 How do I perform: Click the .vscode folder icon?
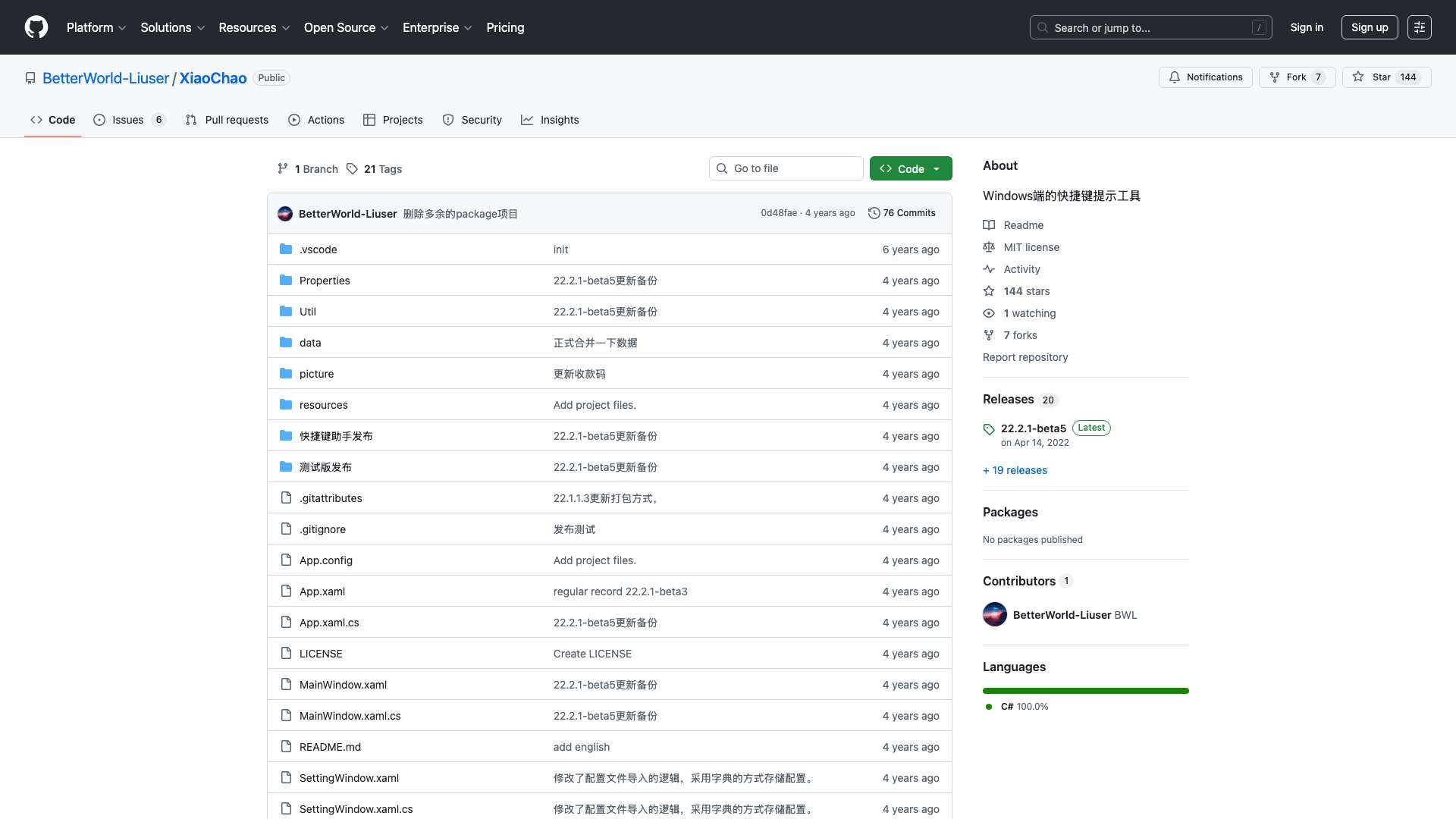tap(286, 249)
